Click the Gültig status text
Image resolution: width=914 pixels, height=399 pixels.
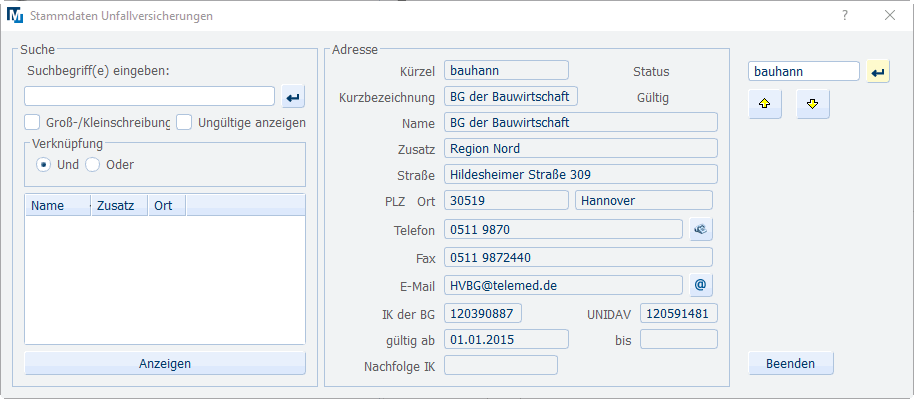(653, 98)
